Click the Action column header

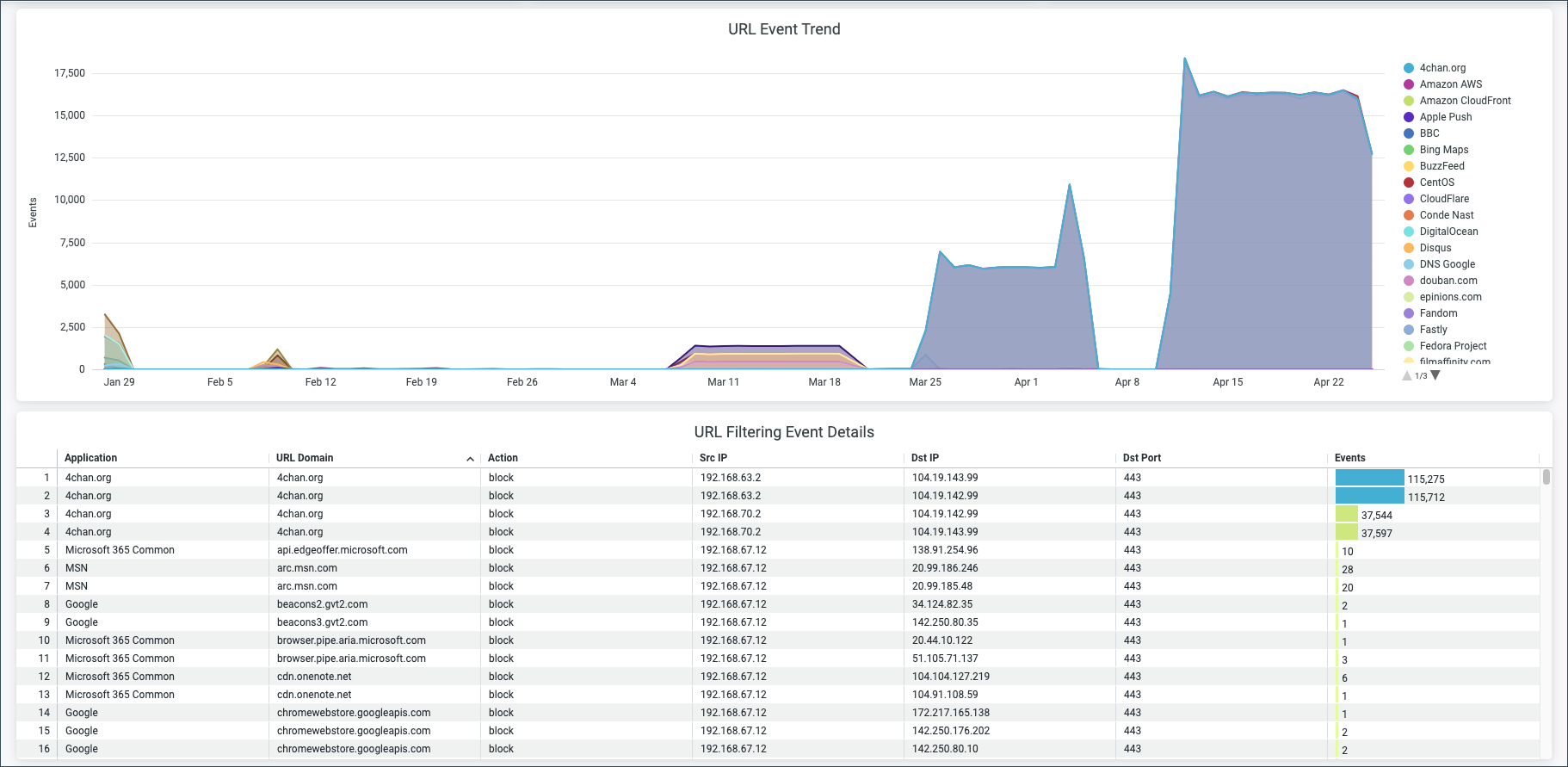[503, 458]
